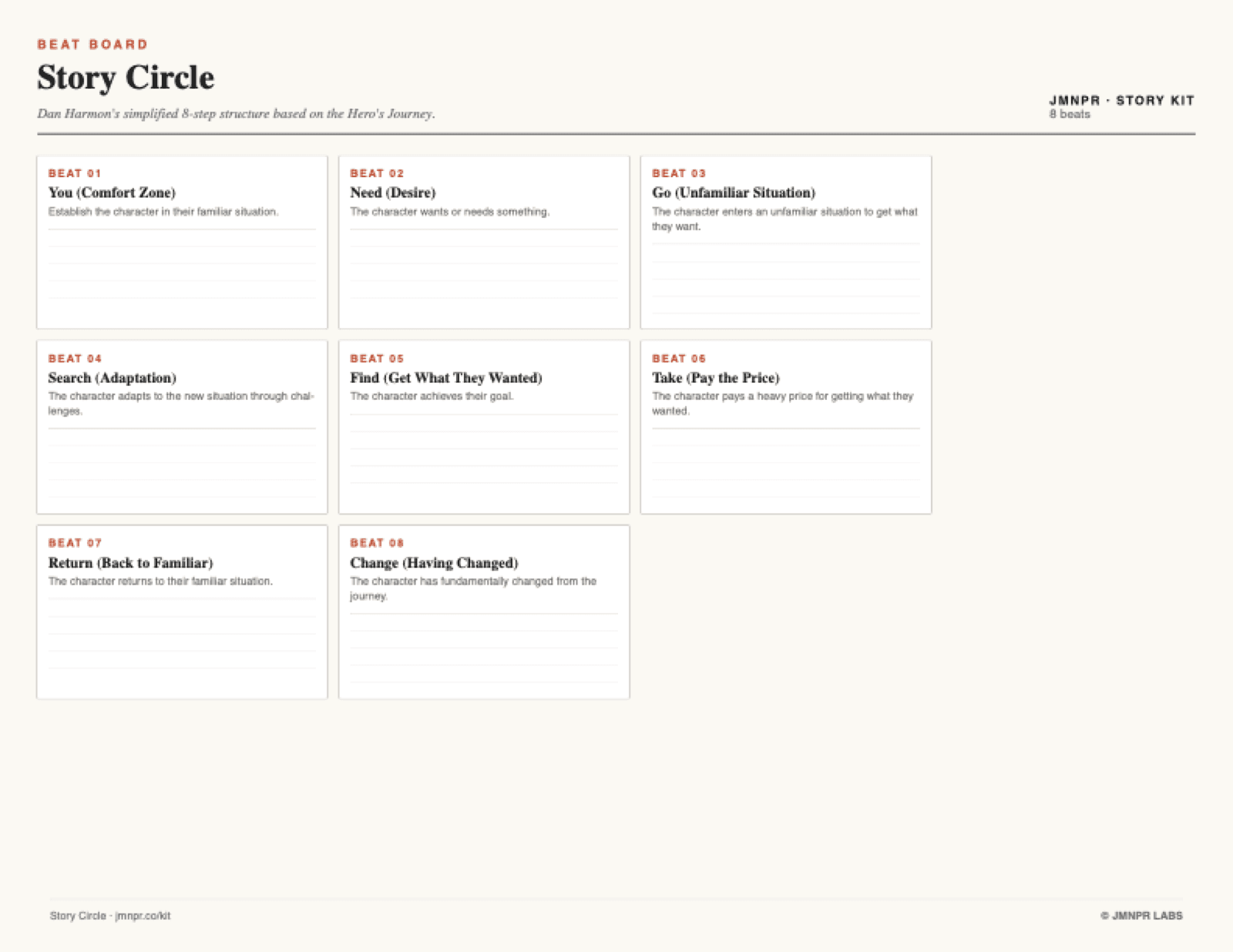The image size is (1233, 952).
Task: Select the 'Go (Unfamiliar Situation)' card title
Action: coord(734,193)
